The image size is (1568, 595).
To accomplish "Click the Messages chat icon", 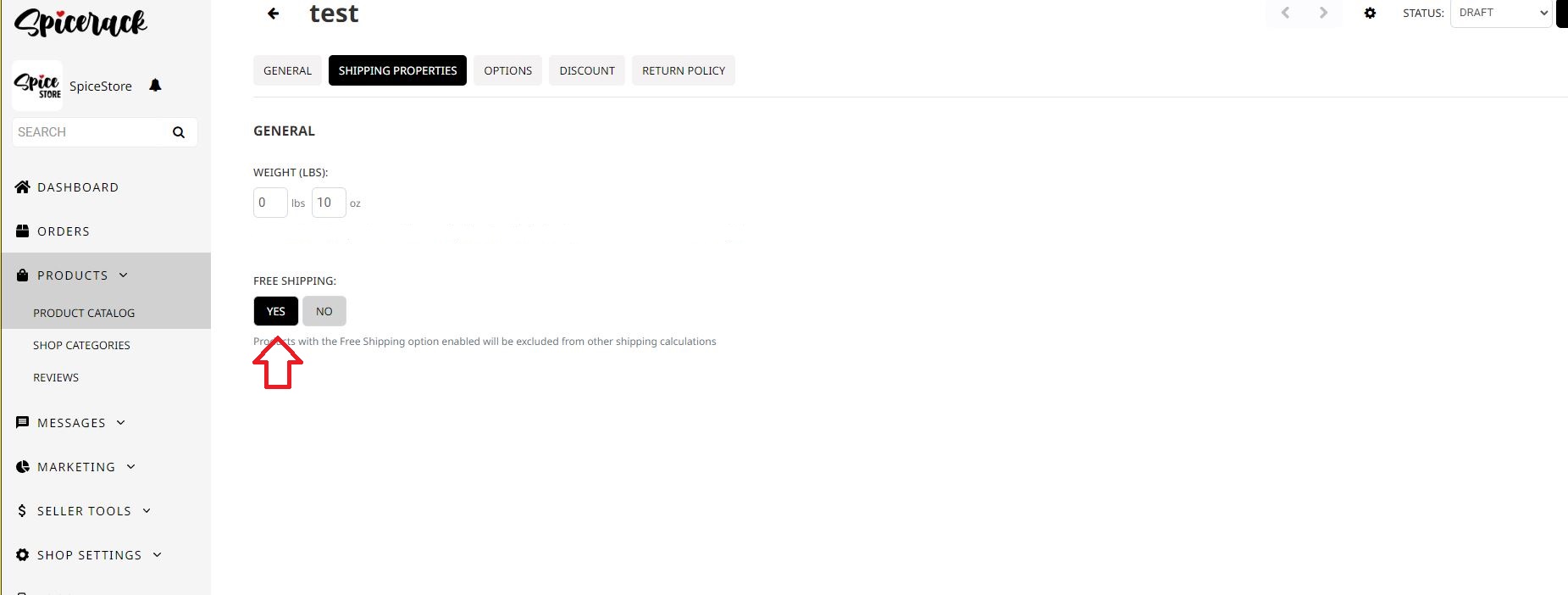I will coord(23,422).
